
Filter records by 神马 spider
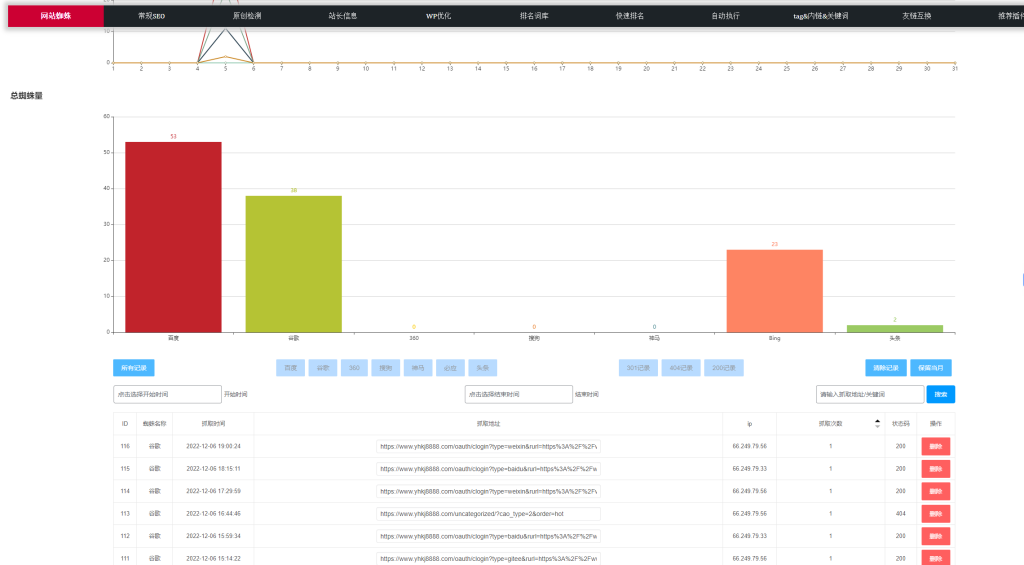(x=418, y=368)
